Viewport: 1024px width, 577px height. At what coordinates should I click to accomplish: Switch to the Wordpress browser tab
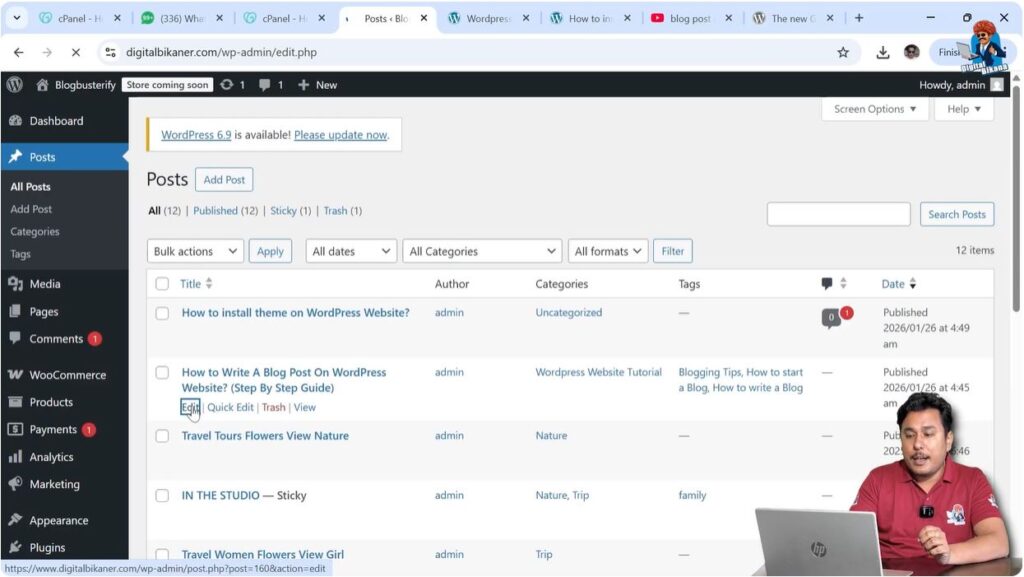pos(489,17)
